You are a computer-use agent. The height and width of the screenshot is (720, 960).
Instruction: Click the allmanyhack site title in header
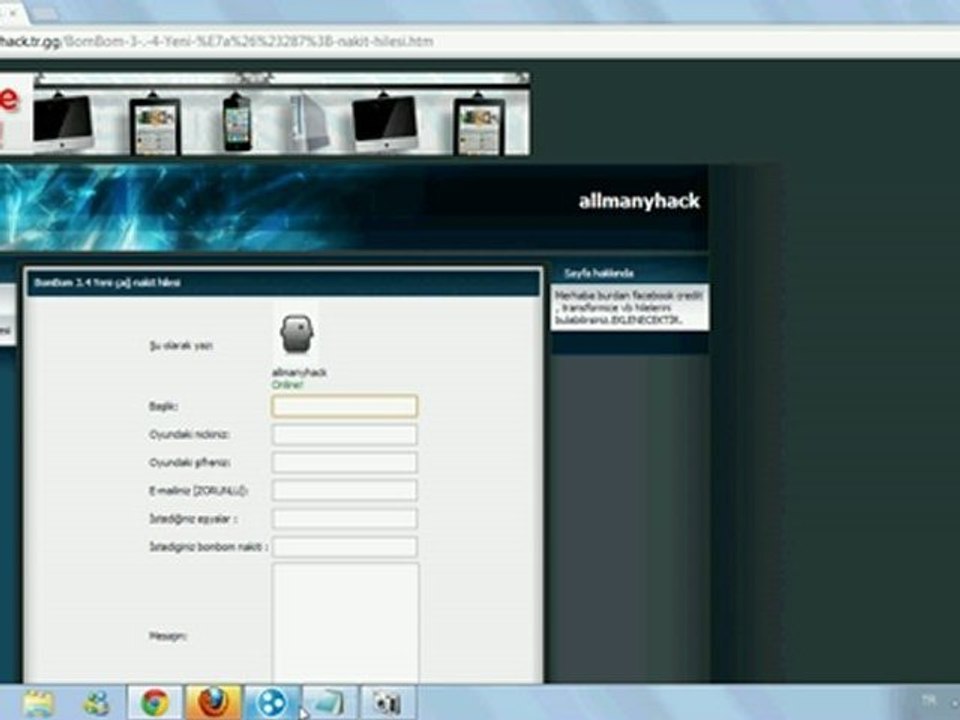tap(639, 201)
